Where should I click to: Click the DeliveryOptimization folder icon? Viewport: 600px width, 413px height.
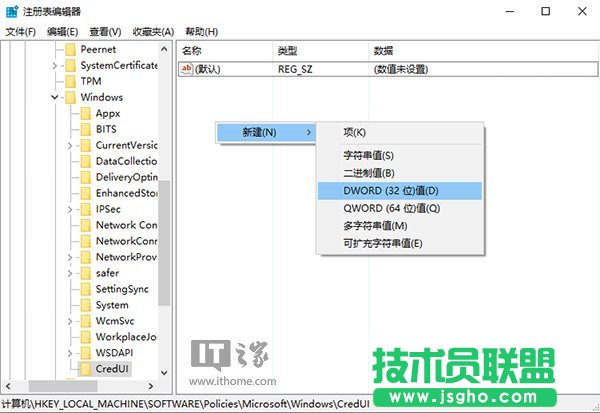coord(86,177)
